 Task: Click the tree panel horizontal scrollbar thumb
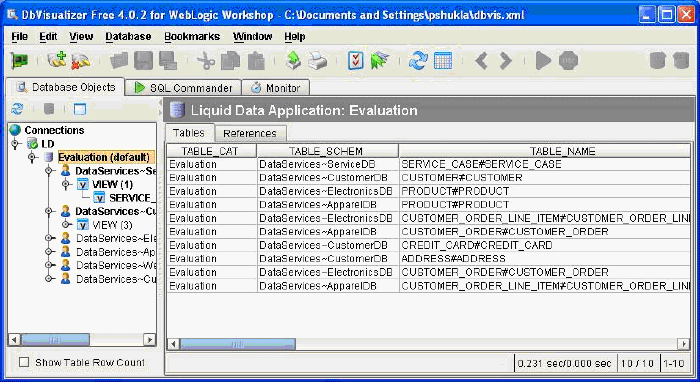click(x=55, y=340)
